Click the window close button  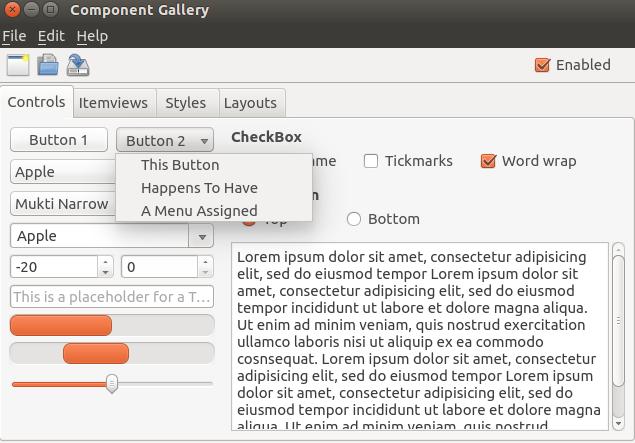(x=12, y=10)
